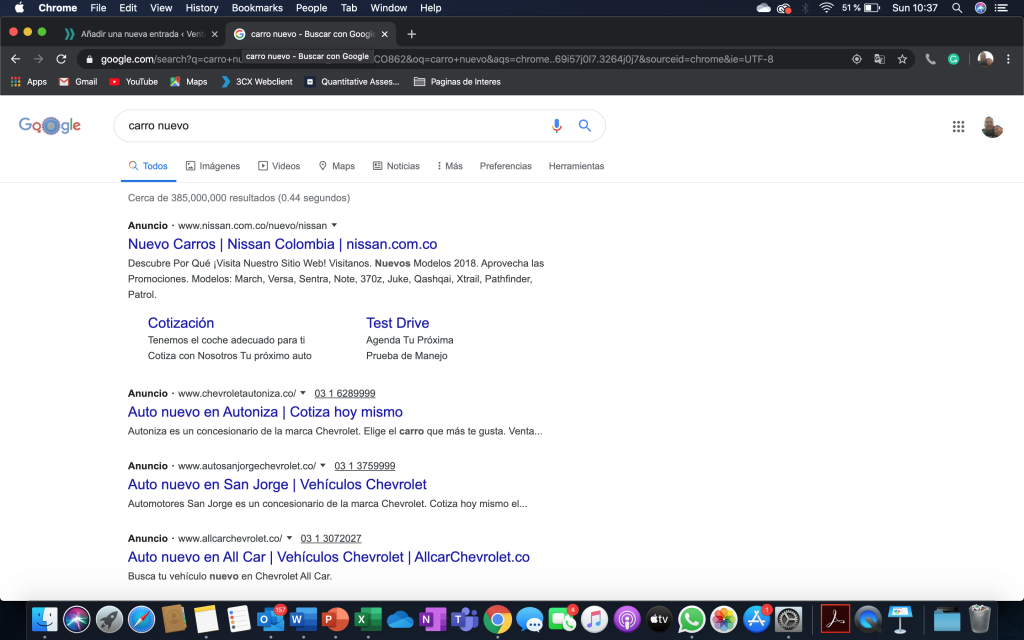Click the forward navigation arrow
The width and height of the screenshot is (1024, 640).
[x=39, y=59]
